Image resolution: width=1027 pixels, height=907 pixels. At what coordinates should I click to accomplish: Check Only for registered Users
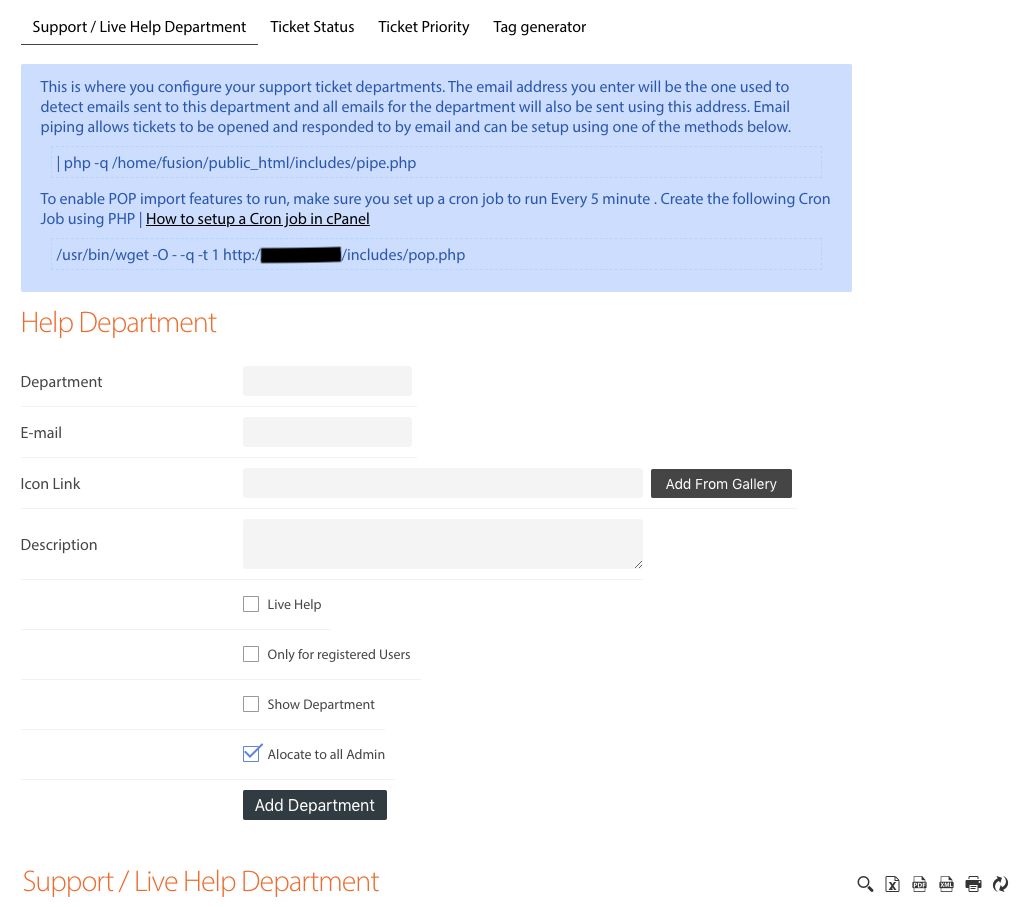coord(251,654)
